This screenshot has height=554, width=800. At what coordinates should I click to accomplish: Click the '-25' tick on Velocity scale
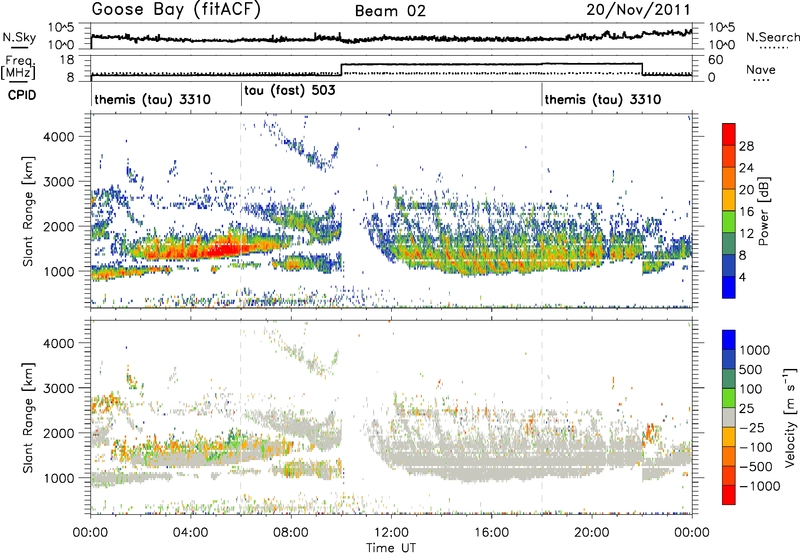pos(752,427)
